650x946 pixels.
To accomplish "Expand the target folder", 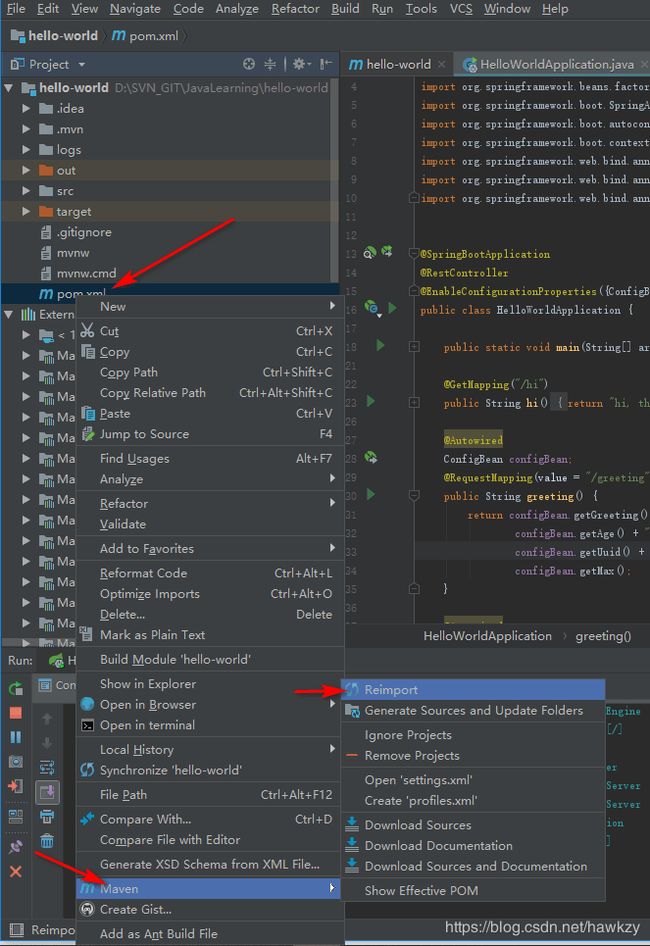I will pyautogui.click(x=26, y=212).
